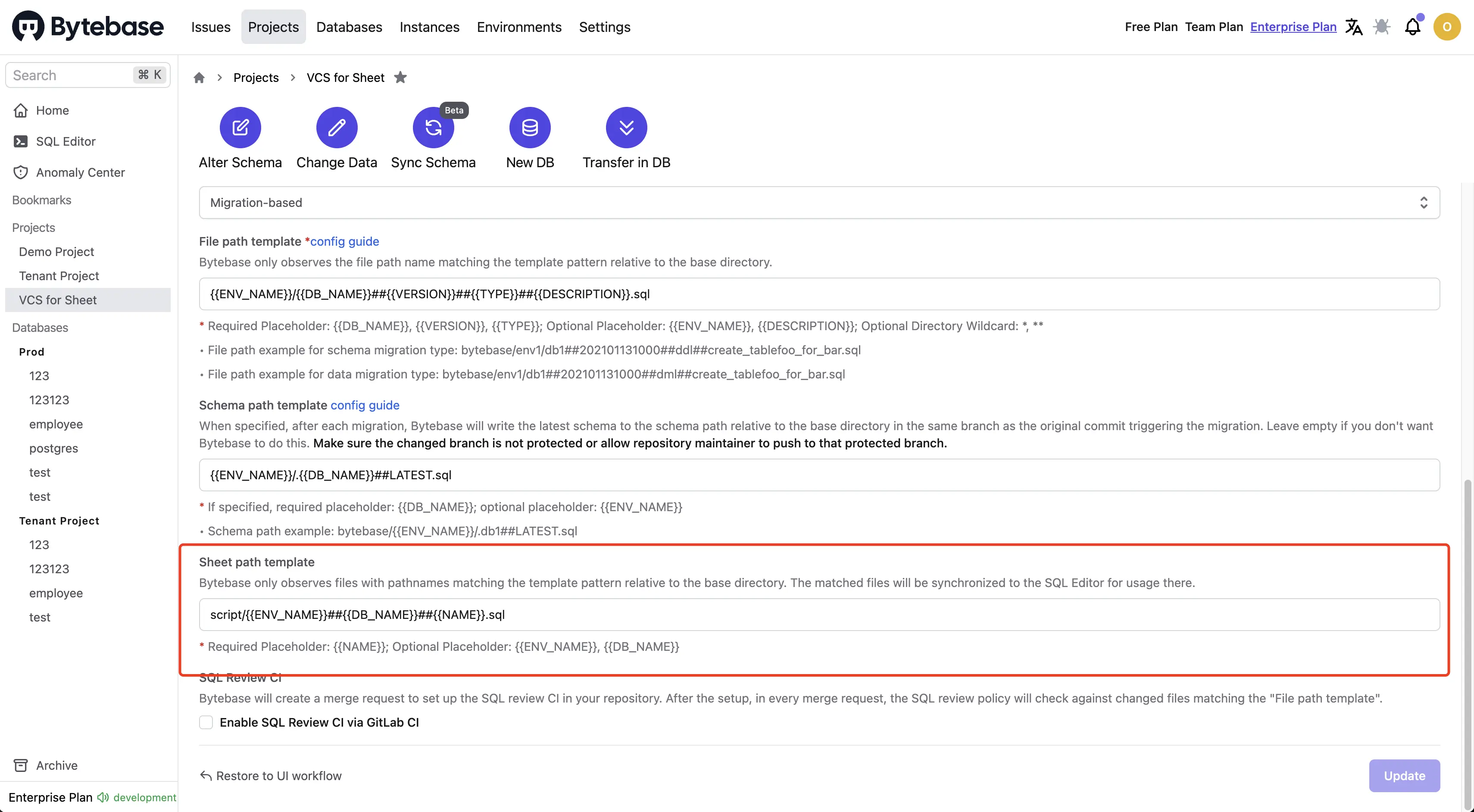Screen dimensions: 1474x812
Task: Click the Prod environment group label
Action: pos(31,351)
